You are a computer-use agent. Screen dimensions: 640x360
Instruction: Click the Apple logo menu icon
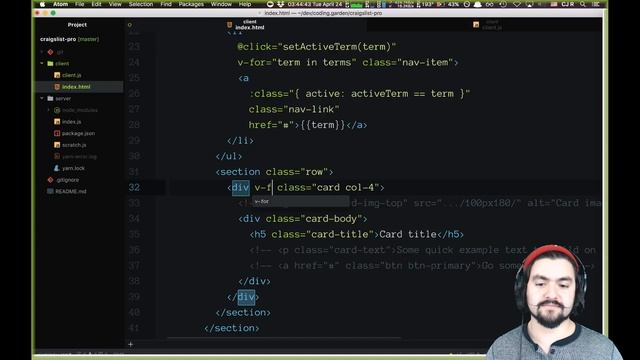(42, 4)
